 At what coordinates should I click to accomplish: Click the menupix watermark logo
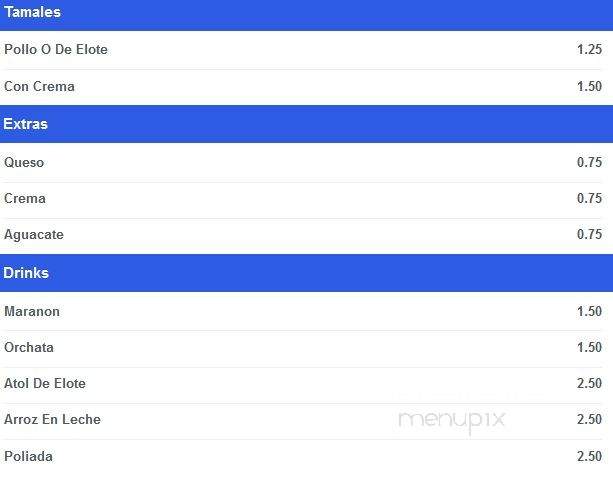click(x=452, y=421)
